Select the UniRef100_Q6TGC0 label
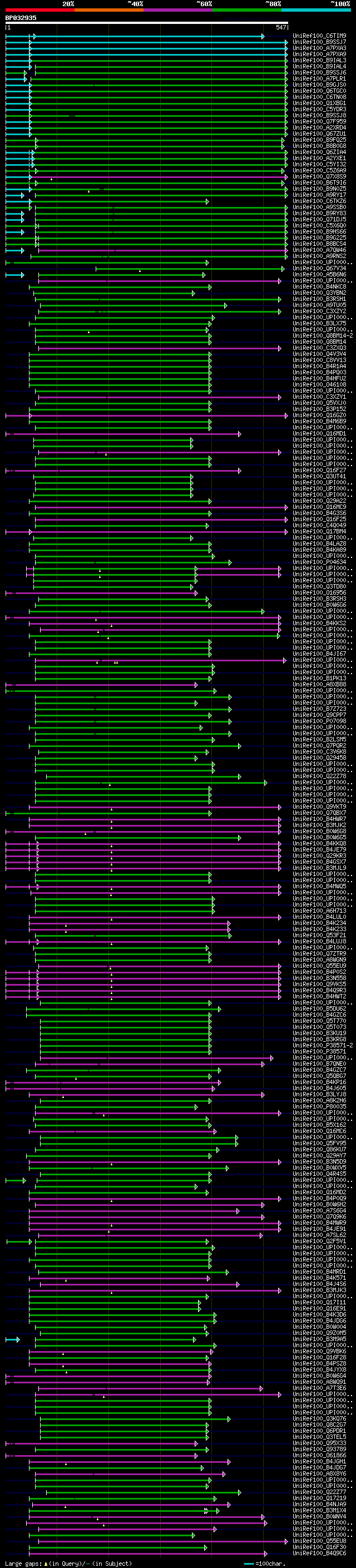 [x=319, y=91]
